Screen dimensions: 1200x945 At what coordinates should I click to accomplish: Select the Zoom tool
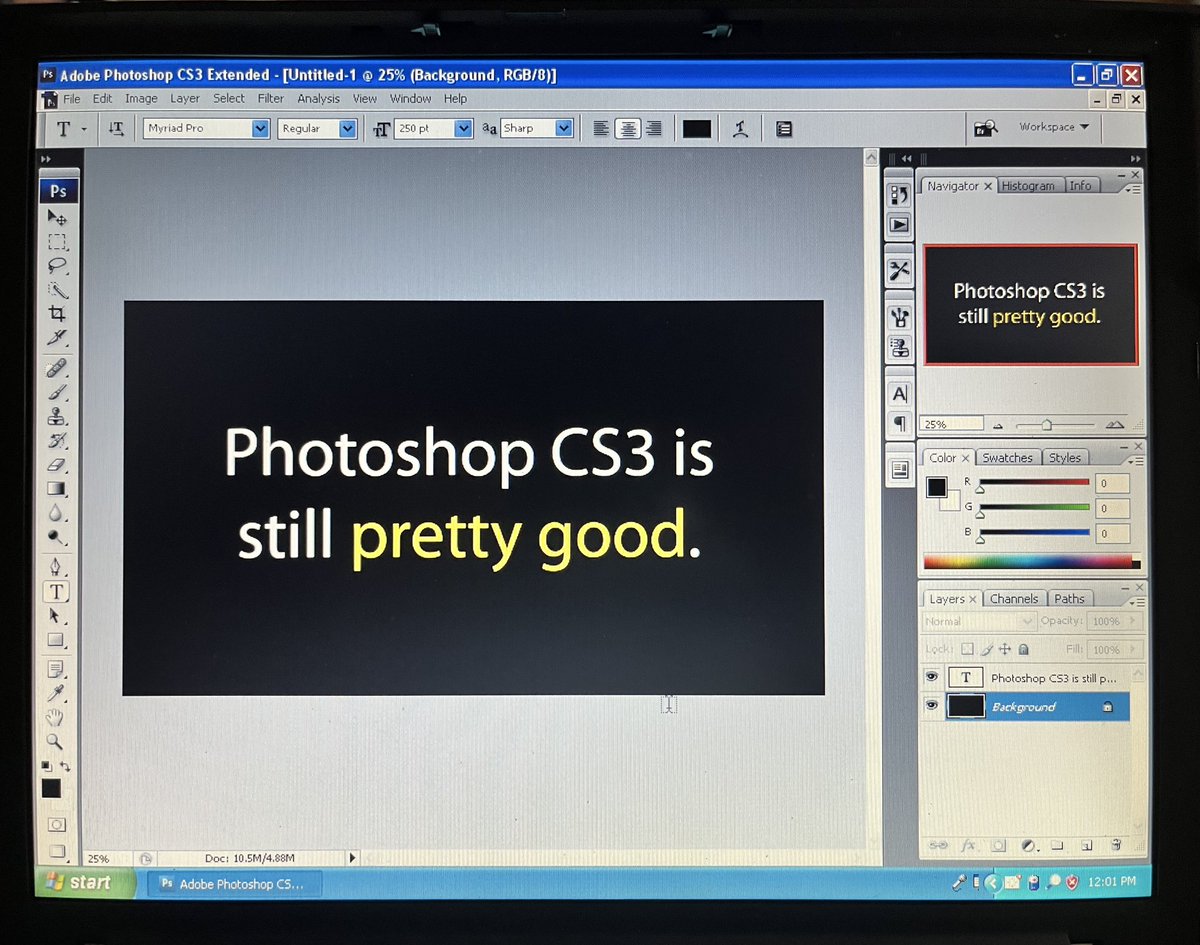click(x=57, y=742)
